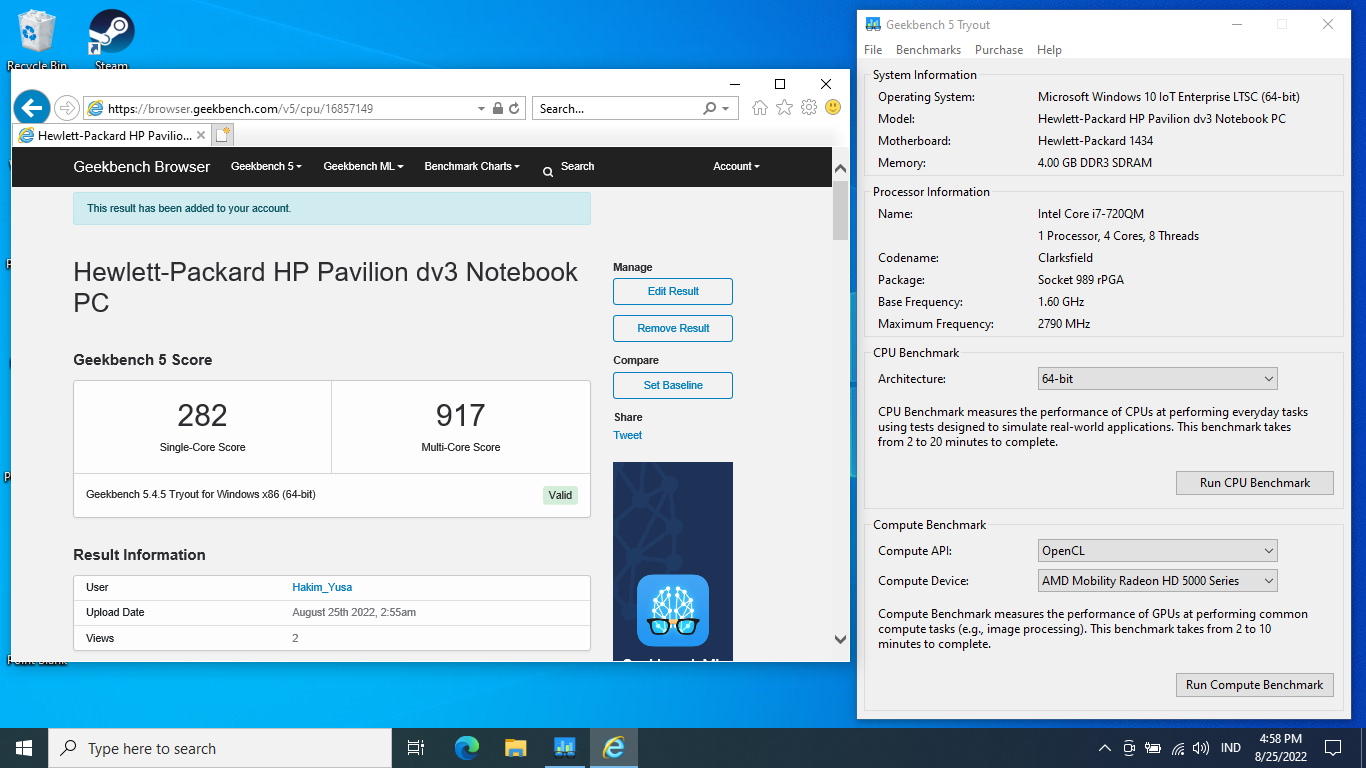The width and height of the screenshot is (1366, 768).
Task: Click the Set Baseline button
Action: (673, 385)
